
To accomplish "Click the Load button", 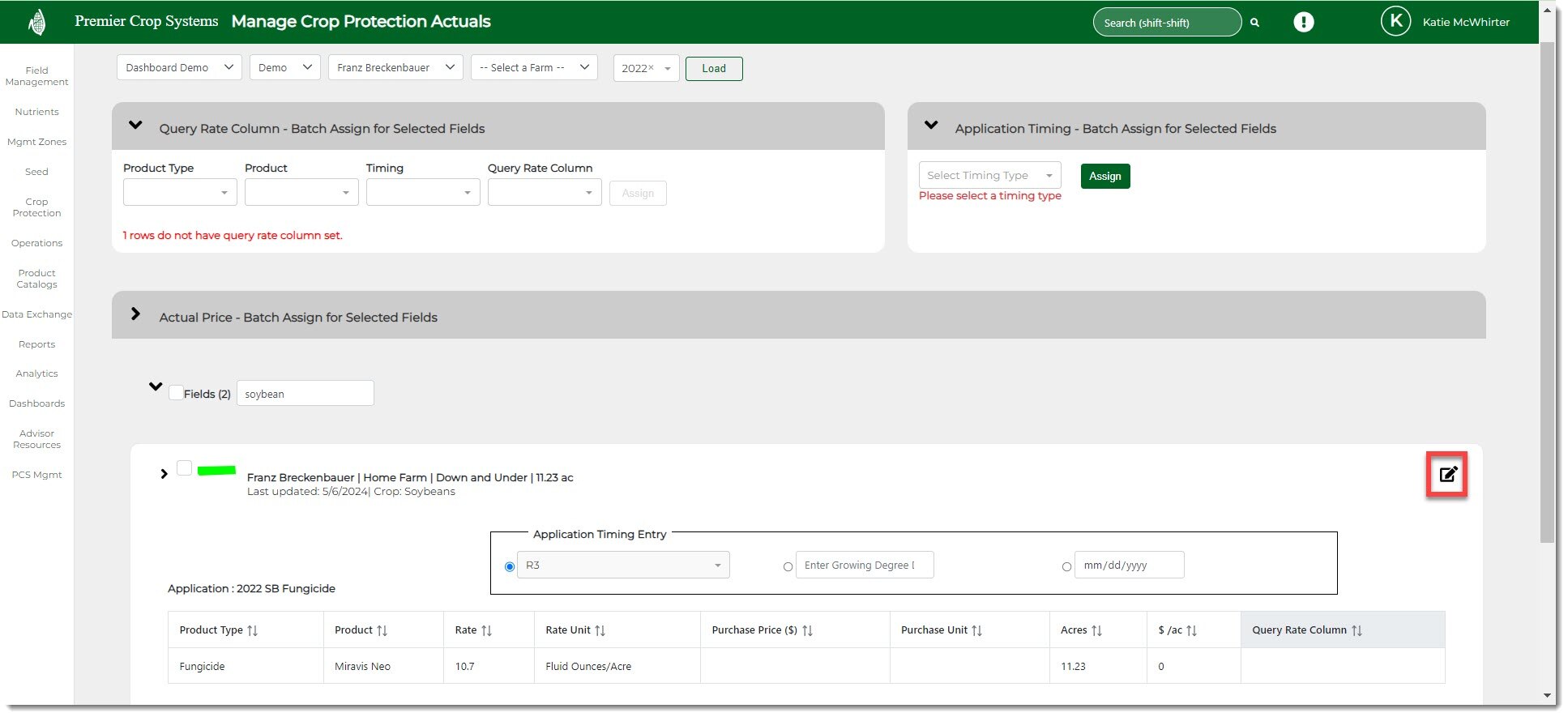I will 713,69.
